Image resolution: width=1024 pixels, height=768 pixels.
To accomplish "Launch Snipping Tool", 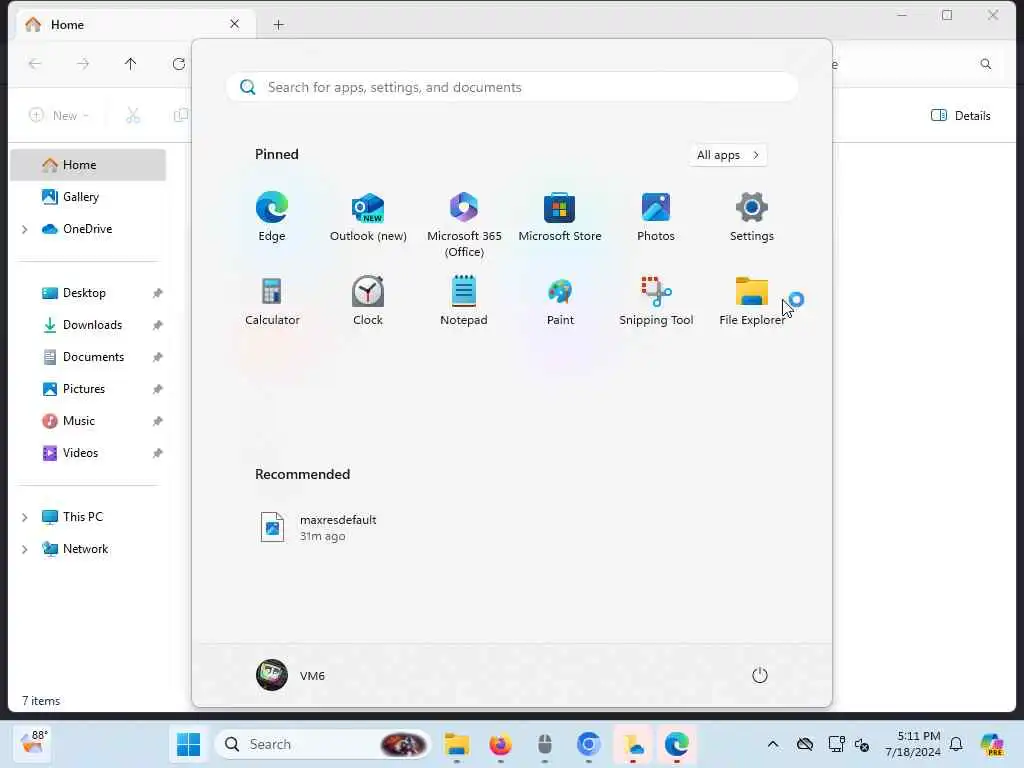I will [x=656, y=300].
